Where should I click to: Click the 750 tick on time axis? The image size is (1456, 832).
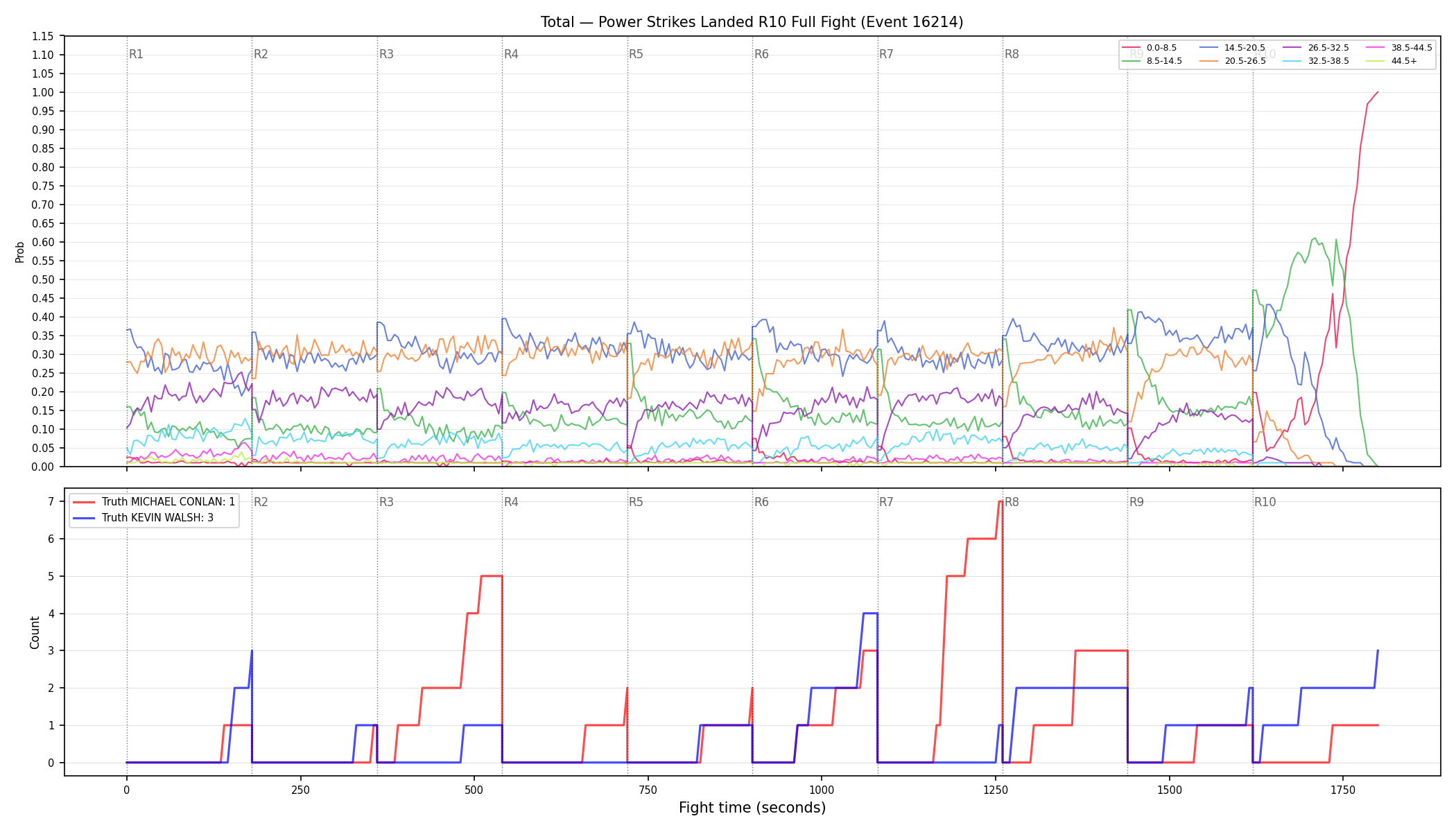[648, 790]
